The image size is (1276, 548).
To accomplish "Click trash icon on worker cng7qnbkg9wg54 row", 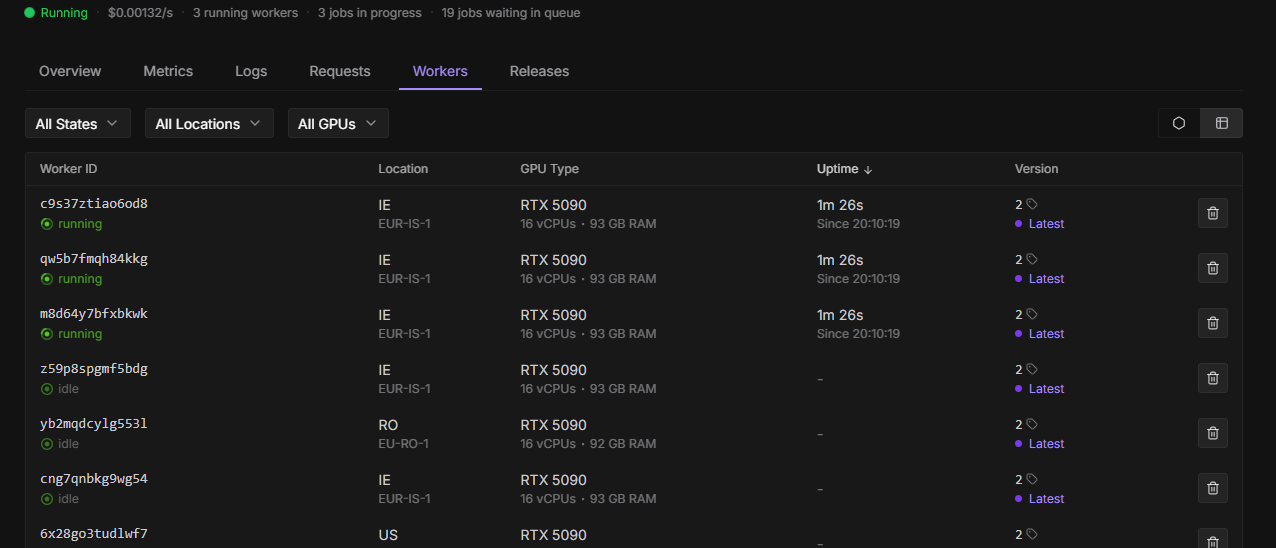I will tap(1212, 488).
